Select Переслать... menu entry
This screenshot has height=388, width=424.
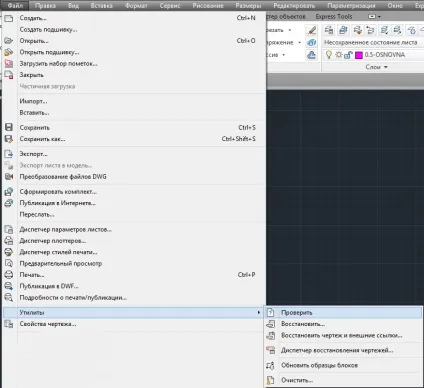click(x=133, y=214)
